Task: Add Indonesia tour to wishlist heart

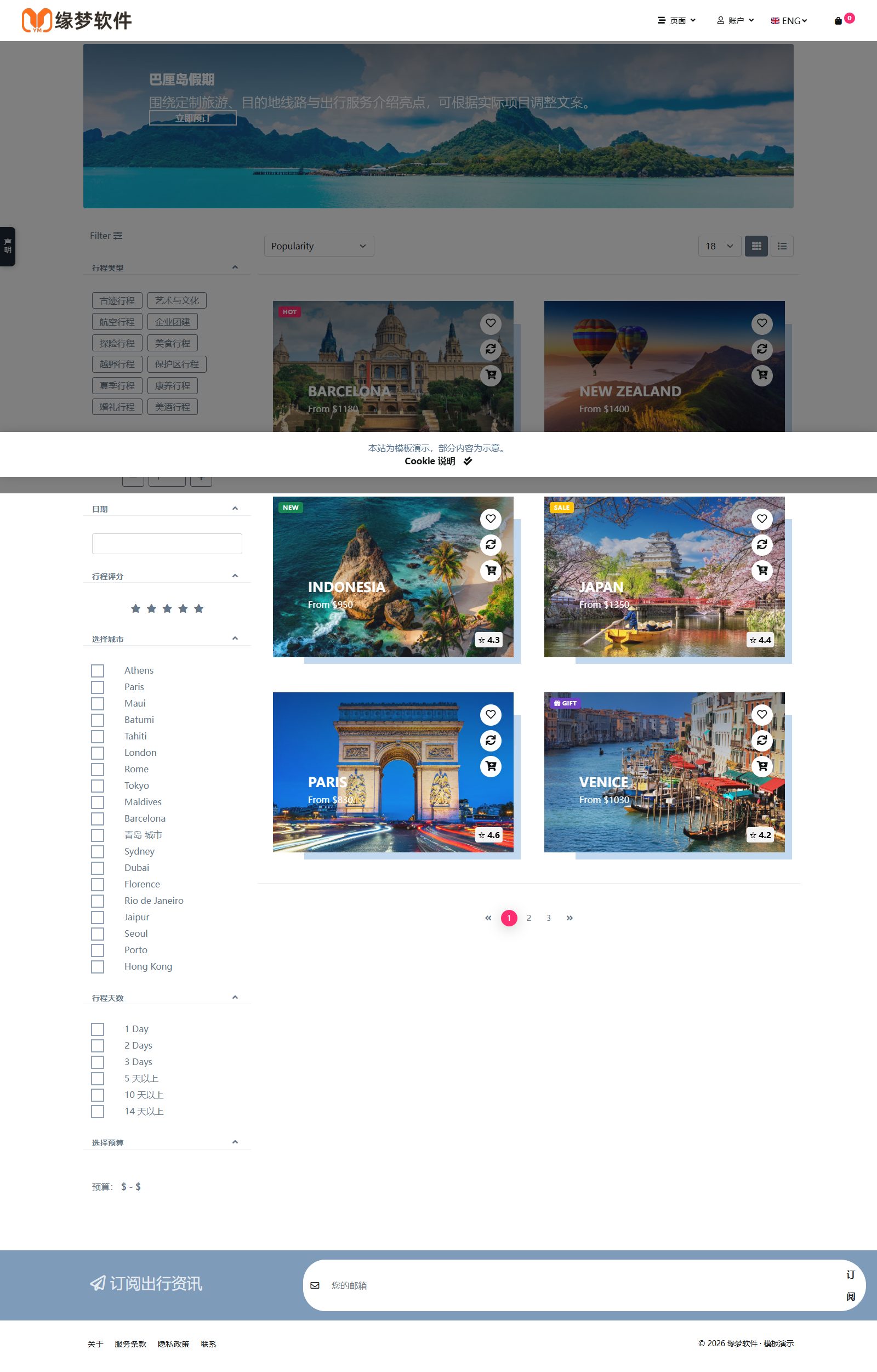Action: tap(491, 519)
